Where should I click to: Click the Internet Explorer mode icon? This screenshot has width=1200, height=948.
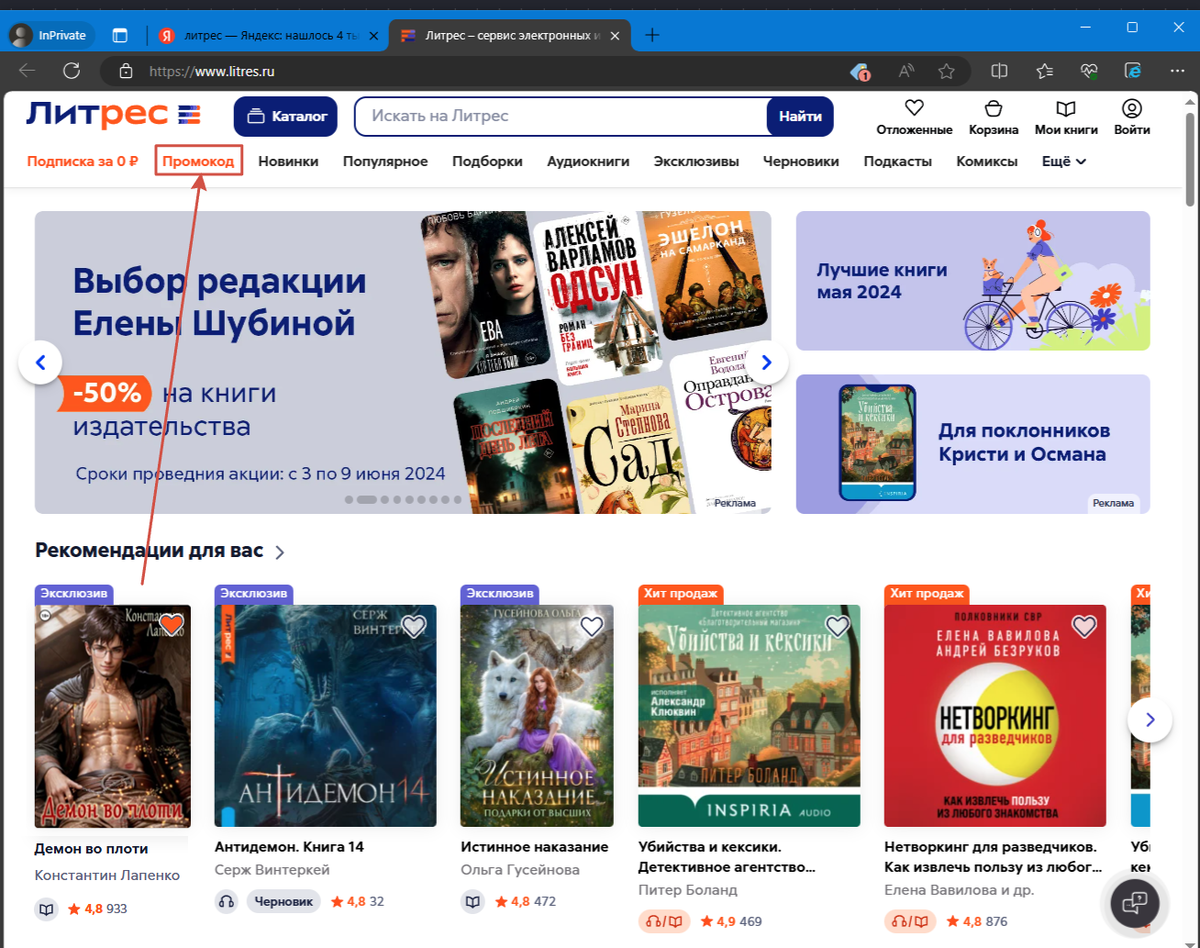(x=1133, y=71)
